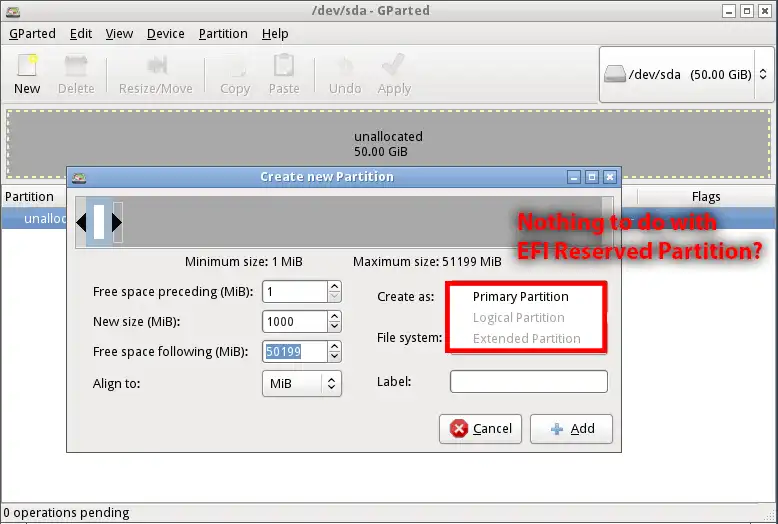Increase the Free space following value
Image resolution: width=778 pixels, height=524 pixels.
click(x=334, y=346)
